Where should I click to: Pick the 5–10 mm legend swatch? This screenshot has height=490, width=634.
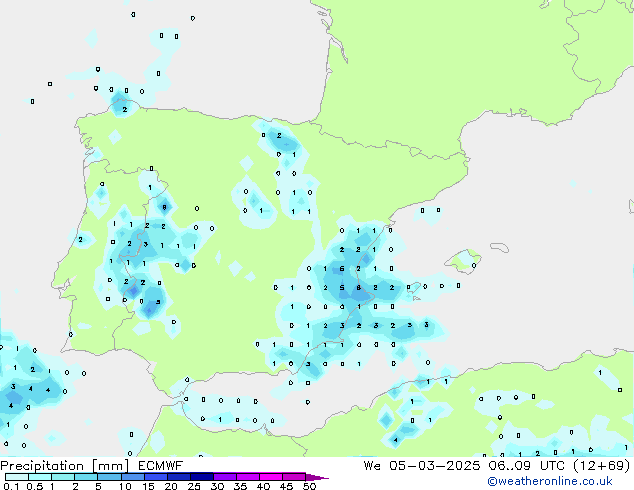[109, 477]
